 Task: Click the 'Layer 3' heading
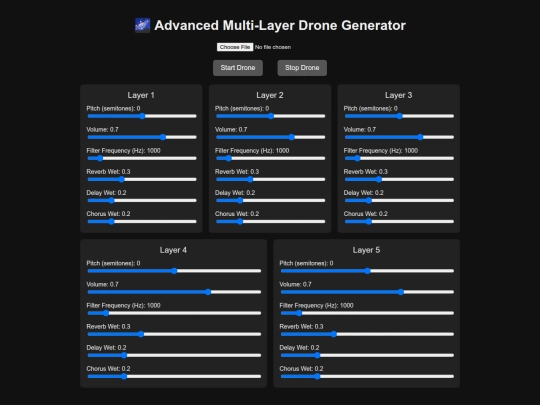(399, 95)
